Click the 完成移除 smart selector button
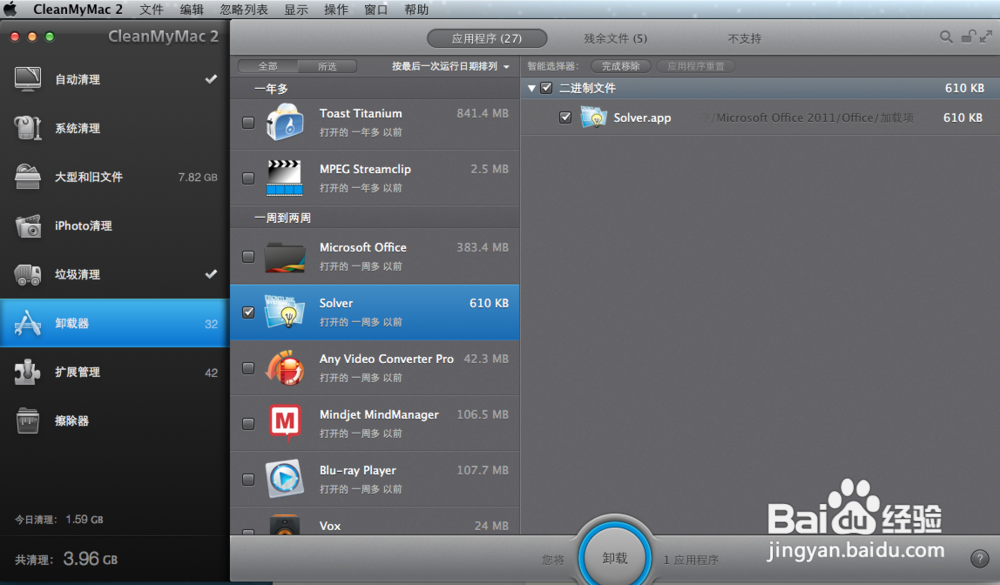The height and width of the screenshot is (585, 1000). [x=621, y=66]
